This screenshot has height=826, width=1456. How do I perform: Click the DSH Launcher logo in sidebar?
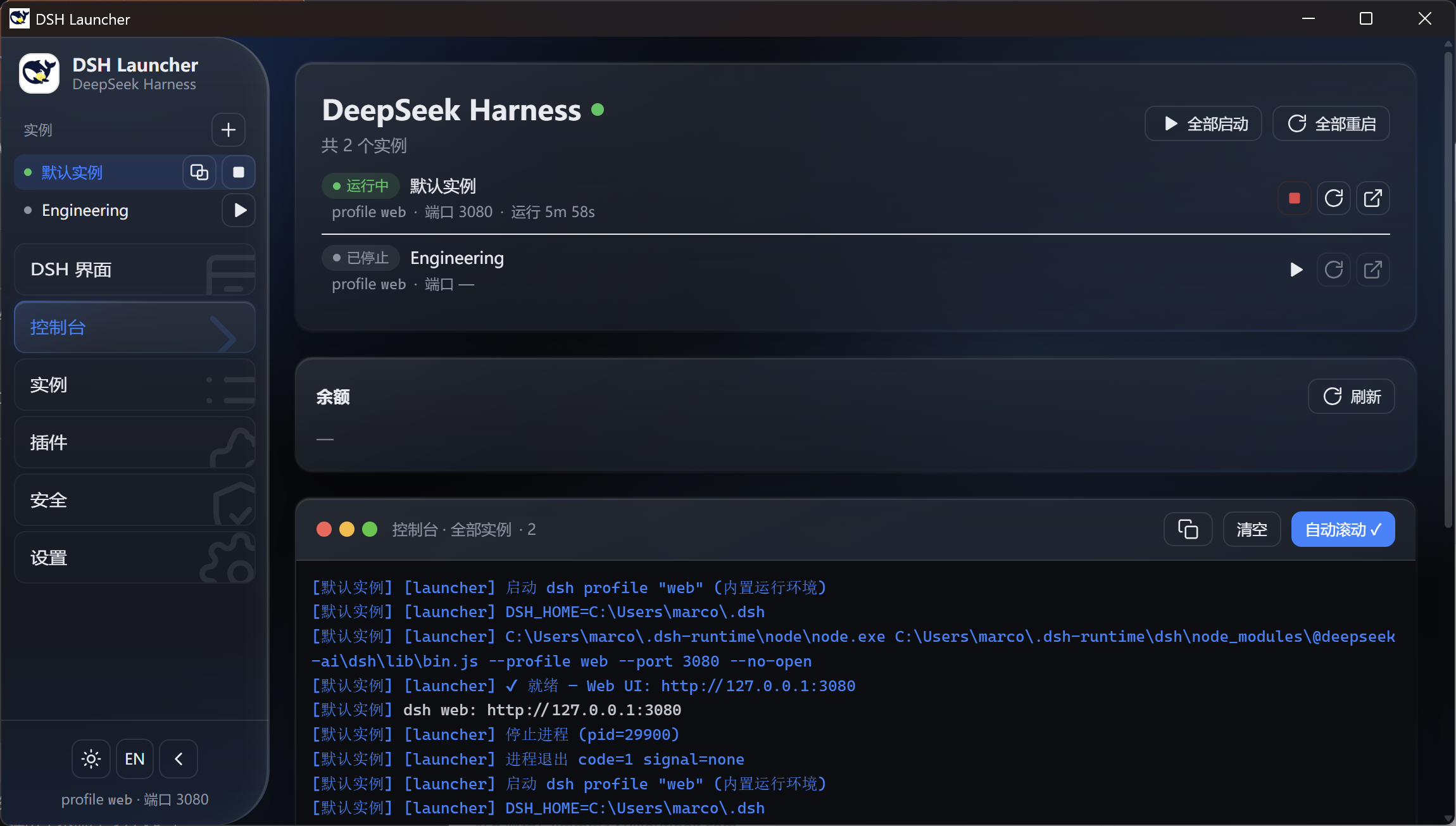point(39,73)
